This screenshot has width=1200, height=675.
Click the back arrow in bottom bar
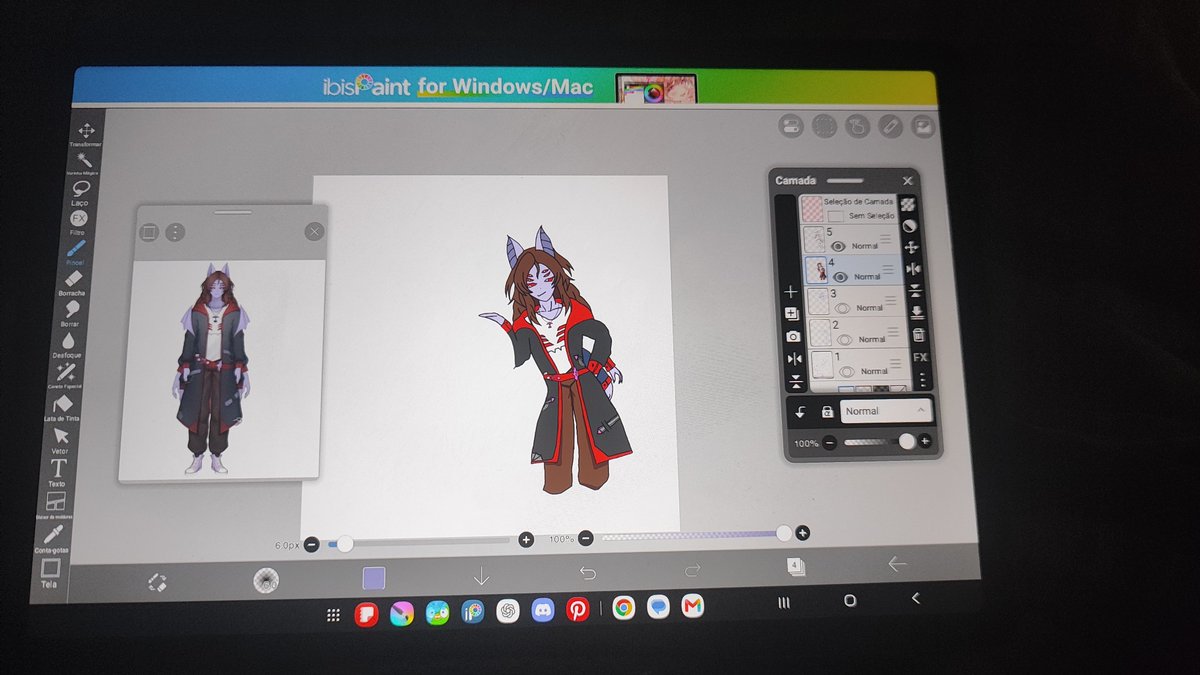point(897,564)
